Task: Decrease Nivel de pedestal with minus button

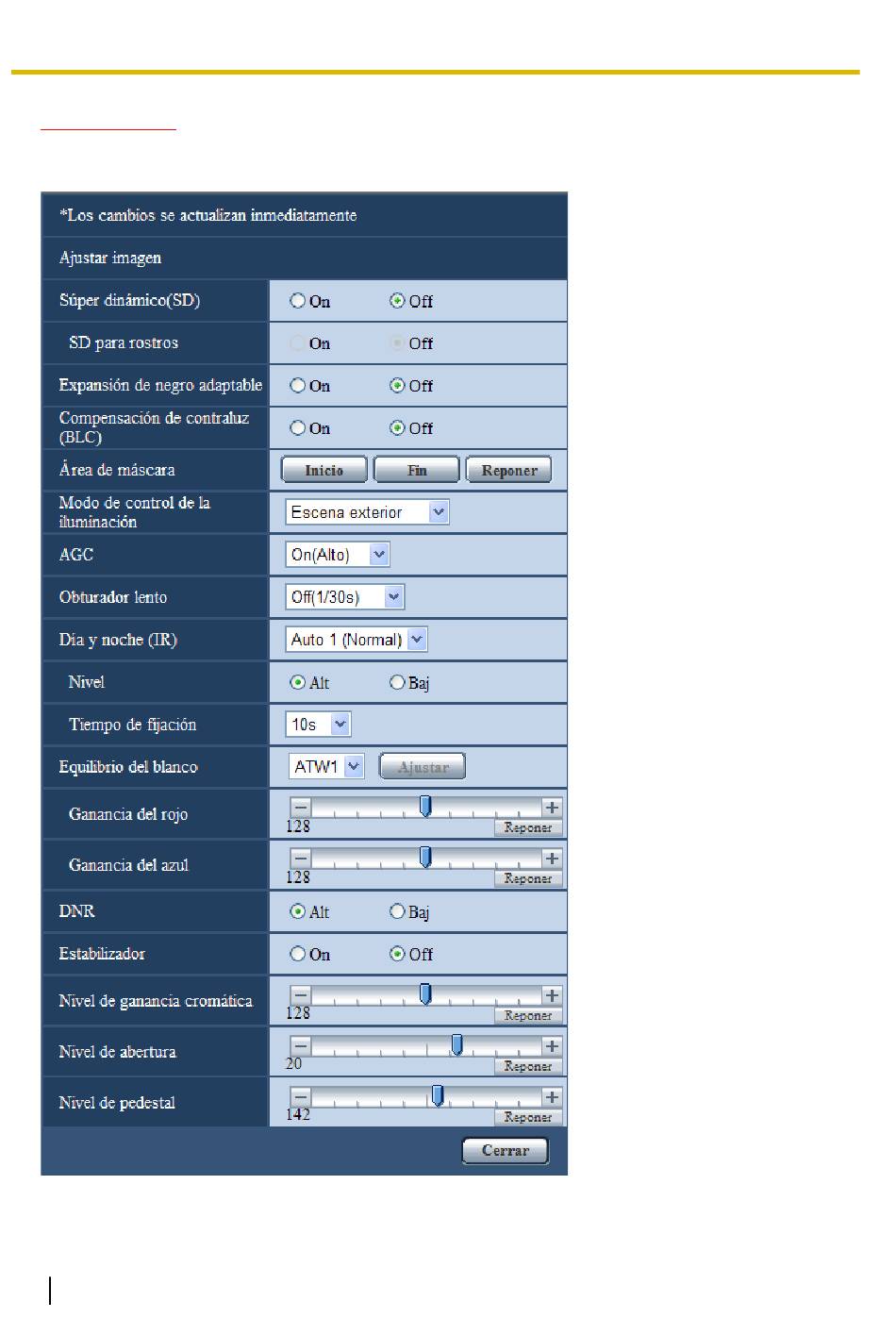Action: coord(300,1097)
